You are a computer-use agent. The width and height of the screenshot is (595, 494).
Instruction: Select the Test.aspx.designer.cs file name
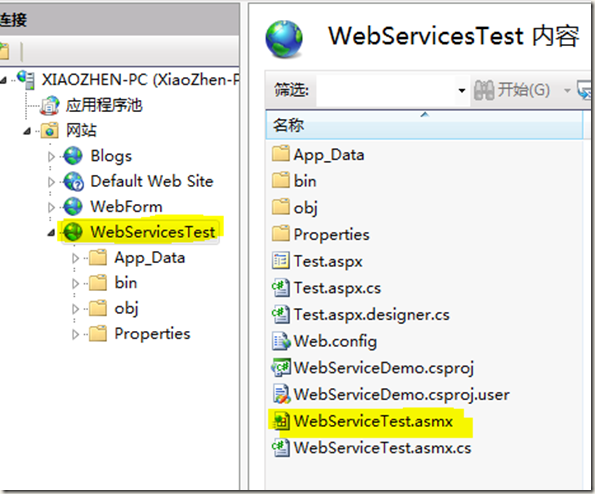pyautogui.click(x=372, y=315)
